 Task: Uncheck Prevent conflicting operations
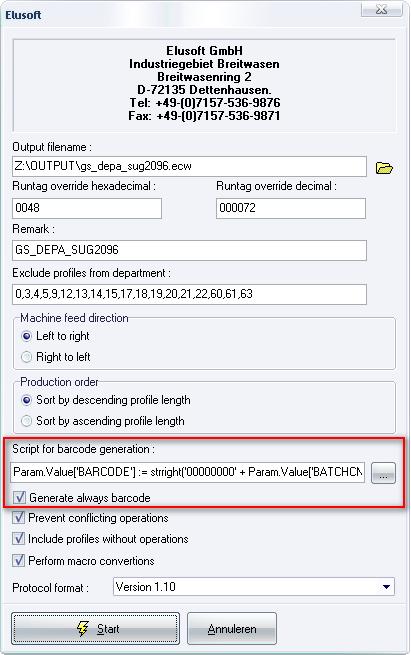(x=18, y=518)
